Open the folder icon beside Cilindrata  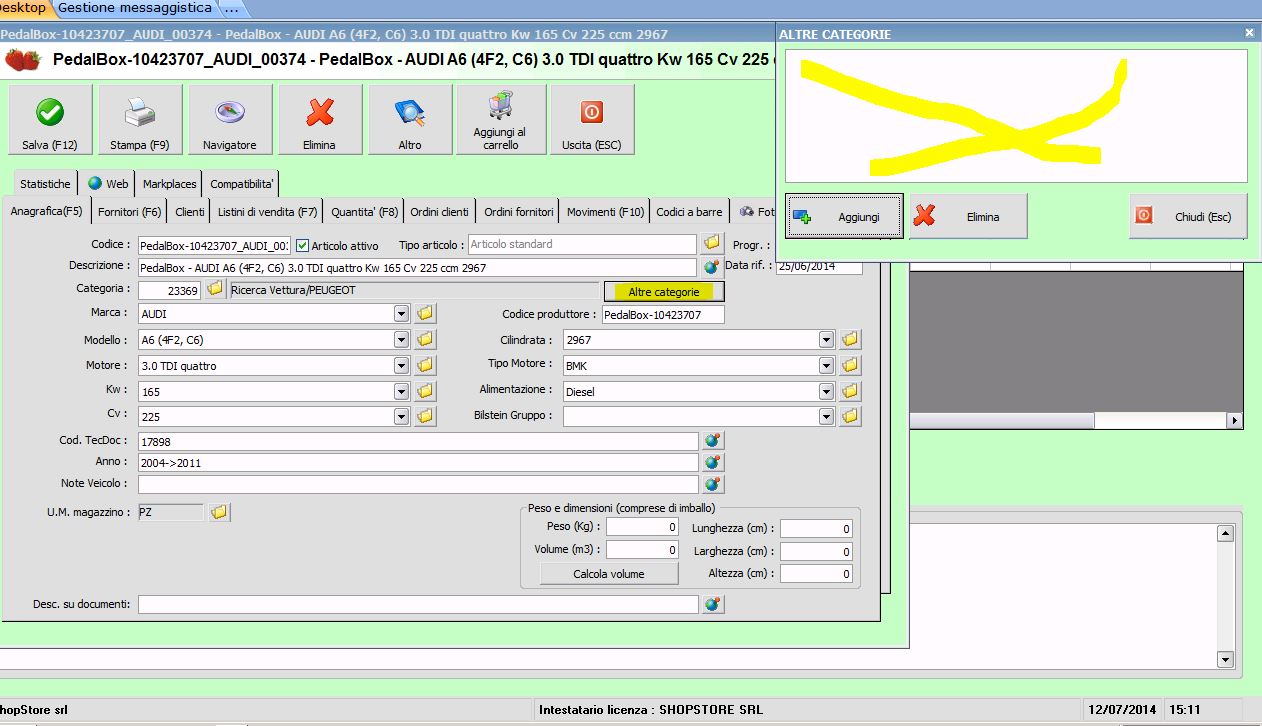coord(850,340)
